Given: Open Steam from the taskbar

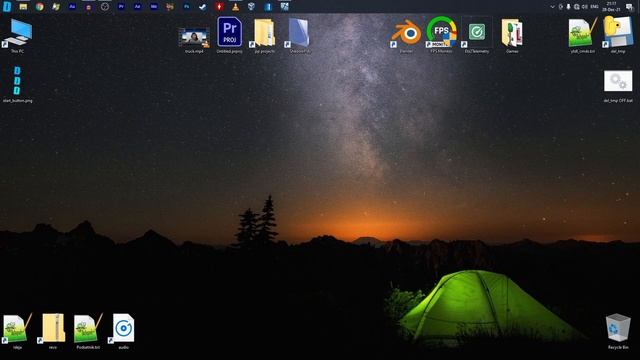Looking at the screenshot, I should (203, 7).
